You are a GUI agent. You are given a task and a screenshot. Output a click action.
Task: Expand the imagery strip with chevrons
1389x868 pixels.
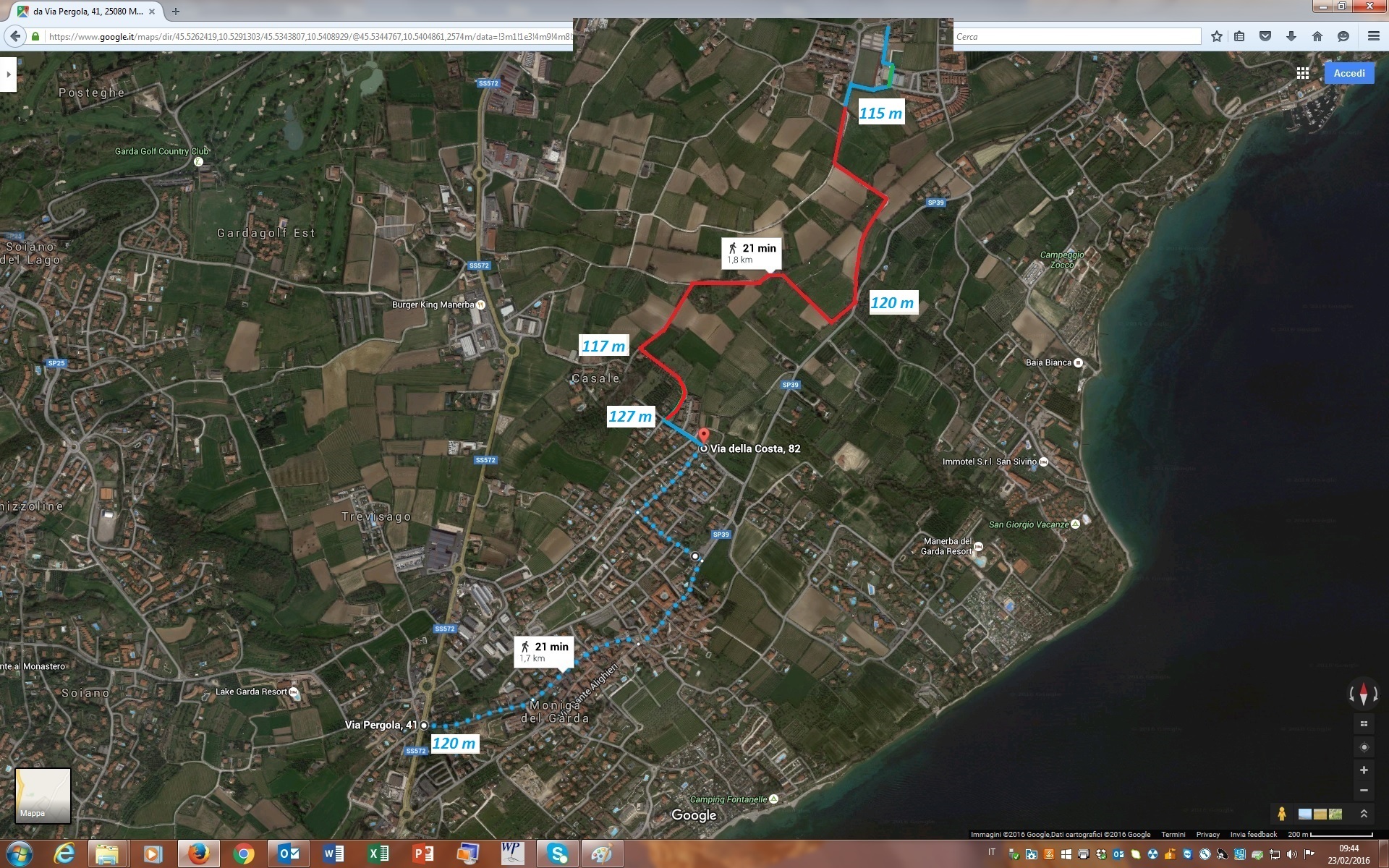[1364, 814]
